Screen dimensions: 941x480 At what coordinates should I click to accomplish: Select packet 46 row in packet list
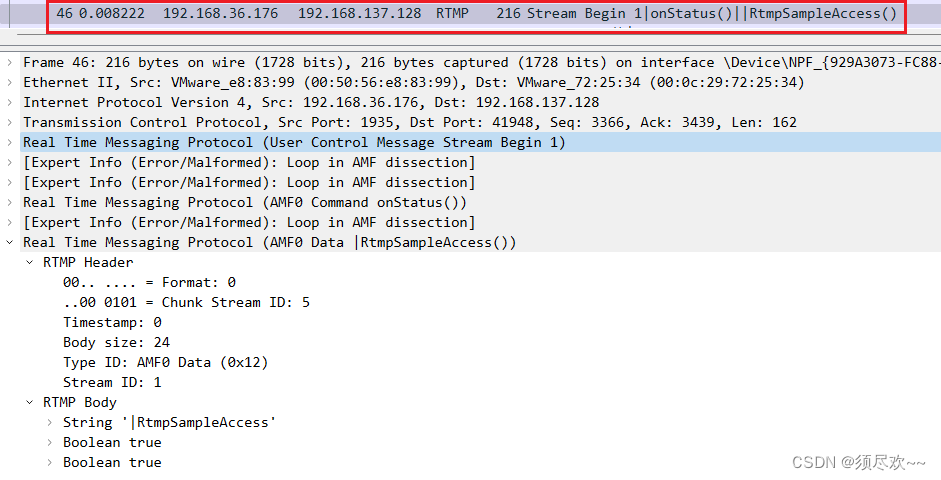pos(476,13)
